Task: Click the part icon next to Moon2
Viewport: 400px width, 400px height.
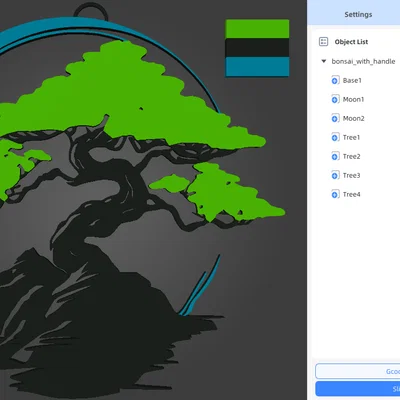Action: pyautogui.click(x=335, y=118)
